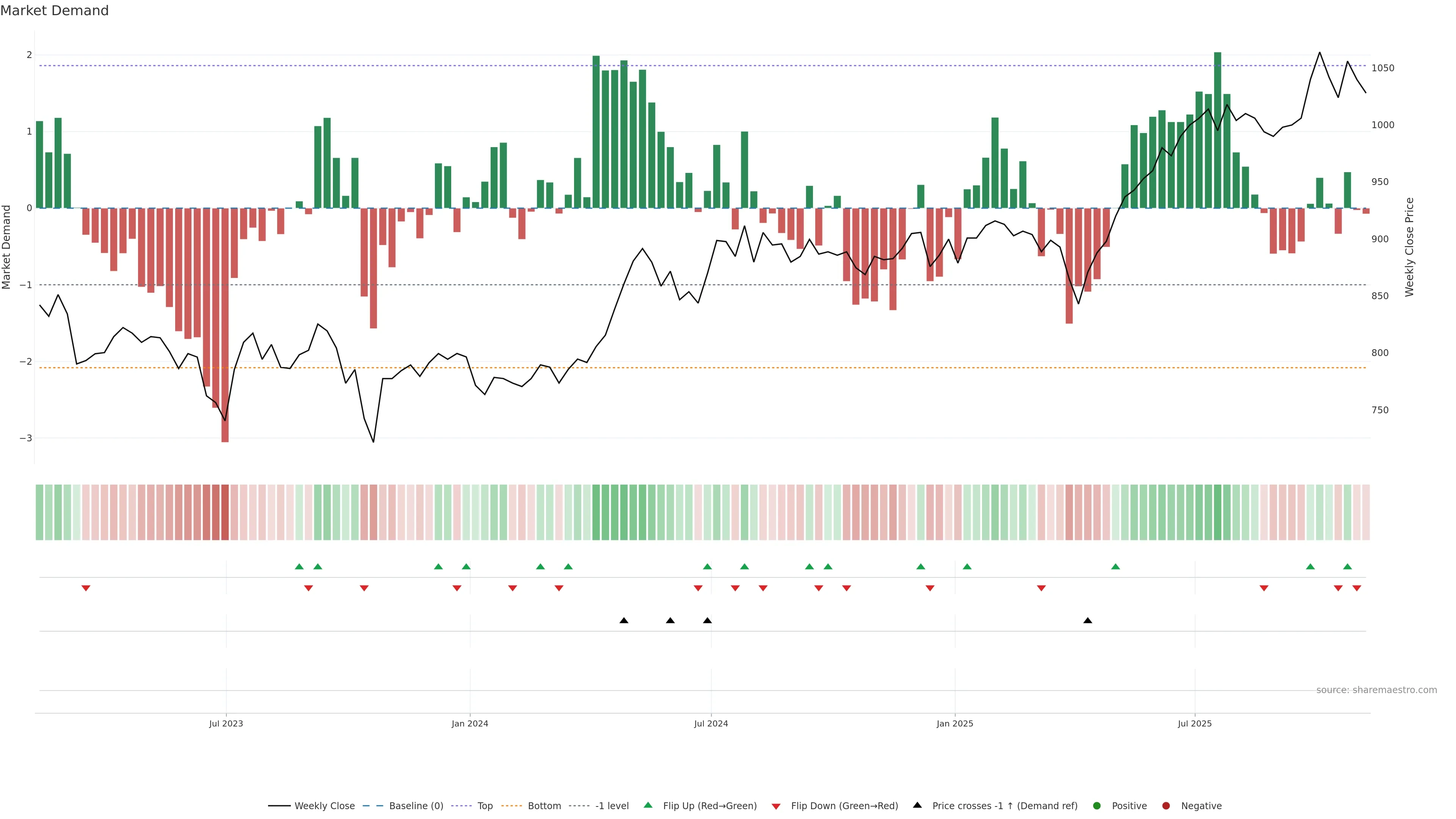Click the black Price crosses -1 legend triangle
Screen dimensions: 1456x819
point(917,805)
